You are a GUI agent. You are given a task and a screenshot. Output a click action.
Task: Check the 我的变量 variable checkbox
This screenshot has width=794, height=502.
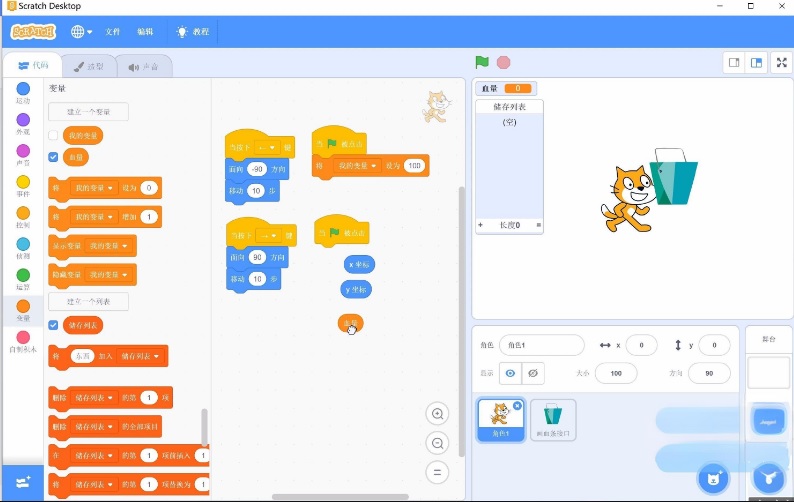tap(54, 134)
